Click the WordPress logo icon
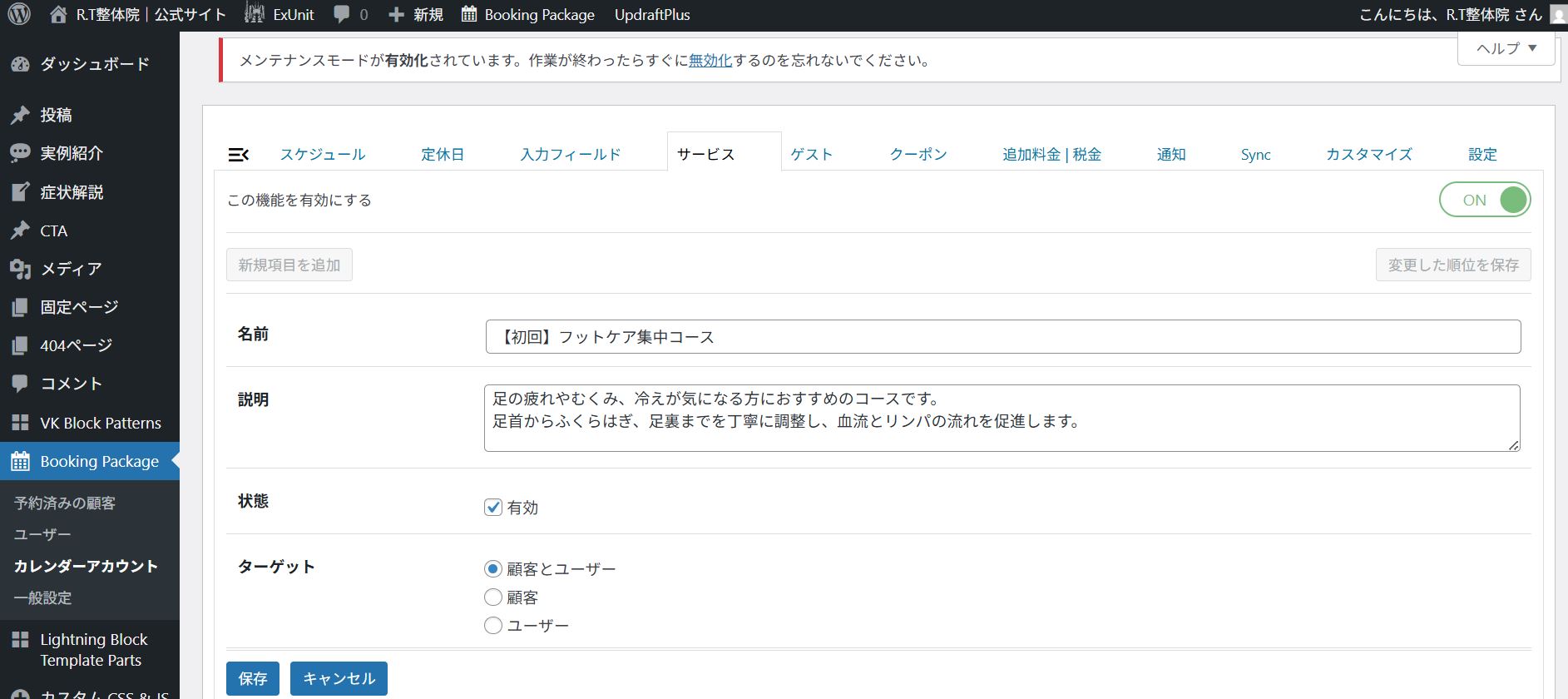 (x=19, y=14)
